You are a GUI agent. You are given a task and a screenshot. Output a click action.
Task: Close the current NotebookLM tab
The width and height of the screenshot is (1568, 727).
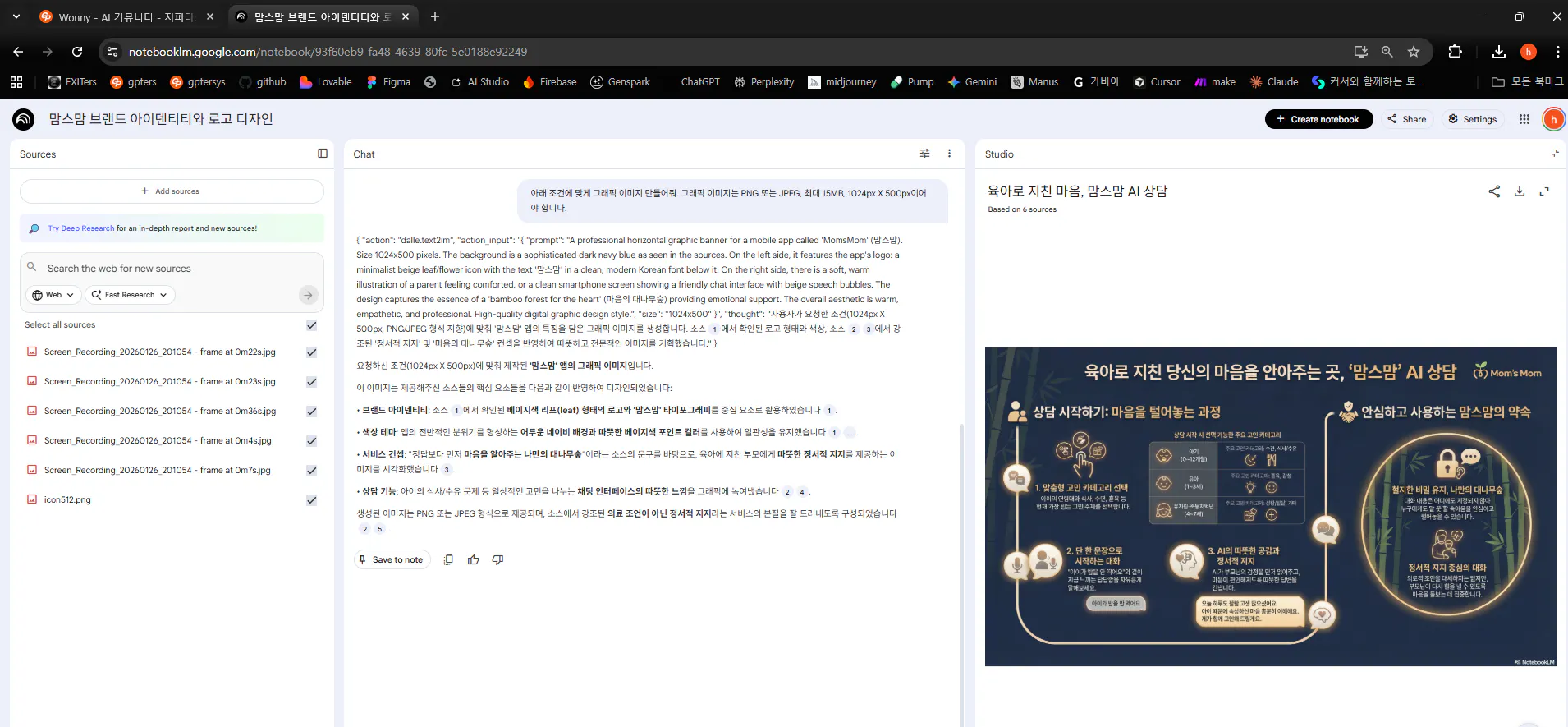click(406, 16)
